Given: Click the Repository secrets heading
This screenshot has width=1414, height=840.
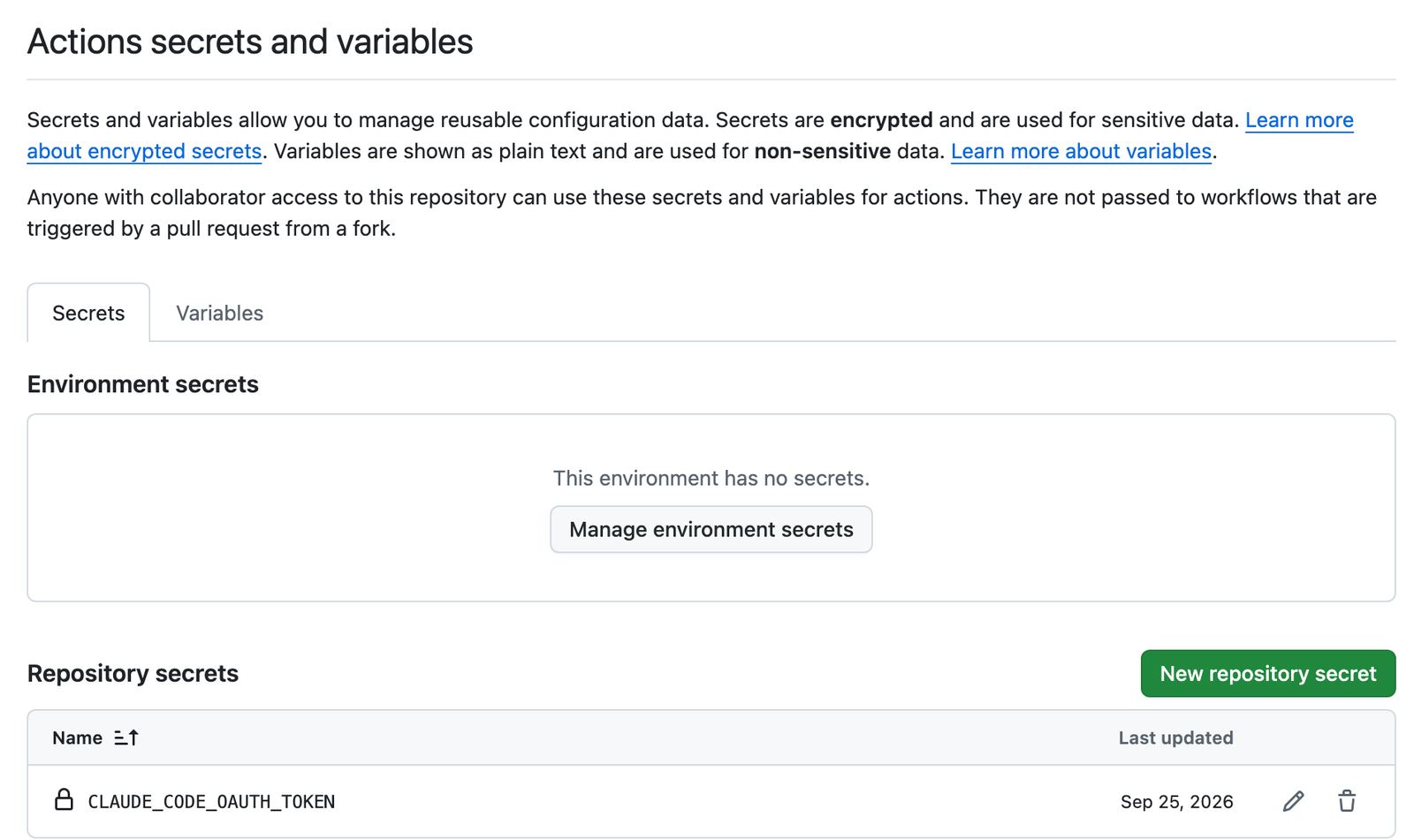Looking at the screenshot, I should click(x=133, y=673).
